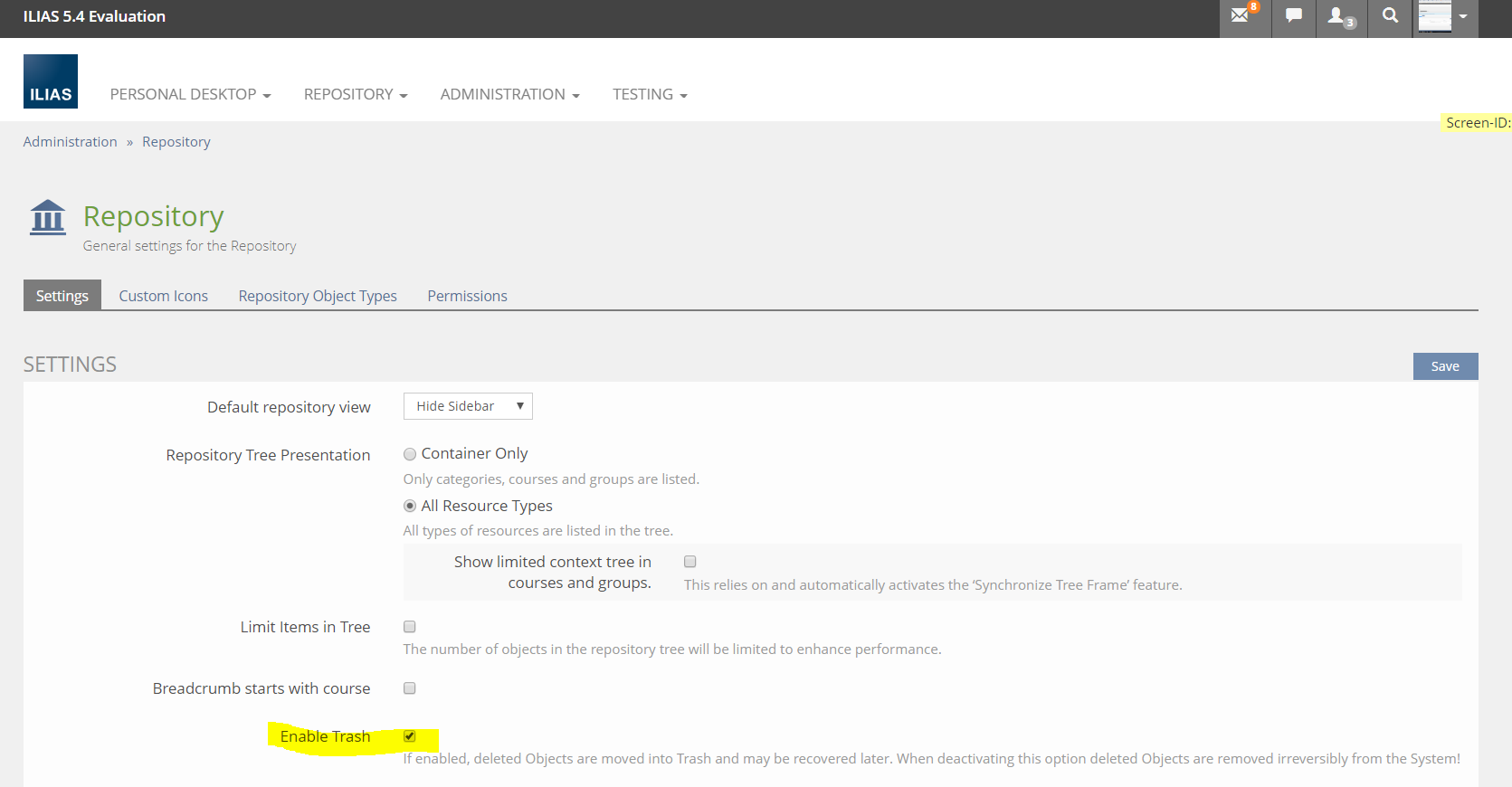Open the contacts icon with badge
Screen dimensions: 1512x787
tap(1339, 16)
